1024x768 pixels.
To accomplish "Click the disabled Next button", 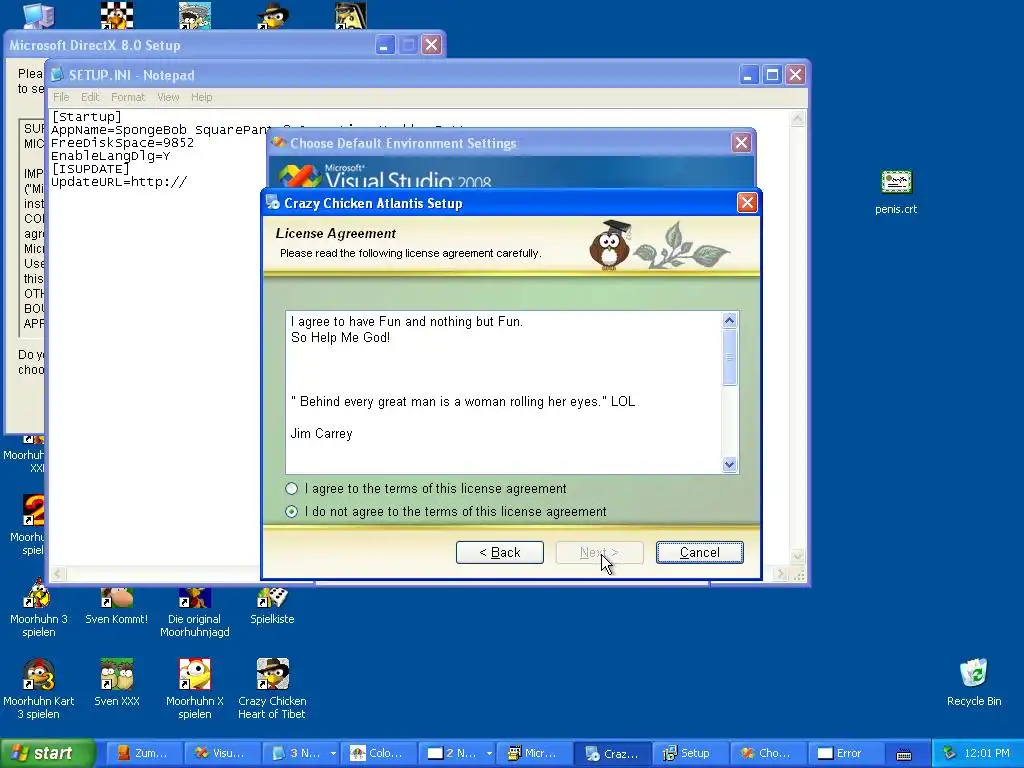I will [599, 552].
